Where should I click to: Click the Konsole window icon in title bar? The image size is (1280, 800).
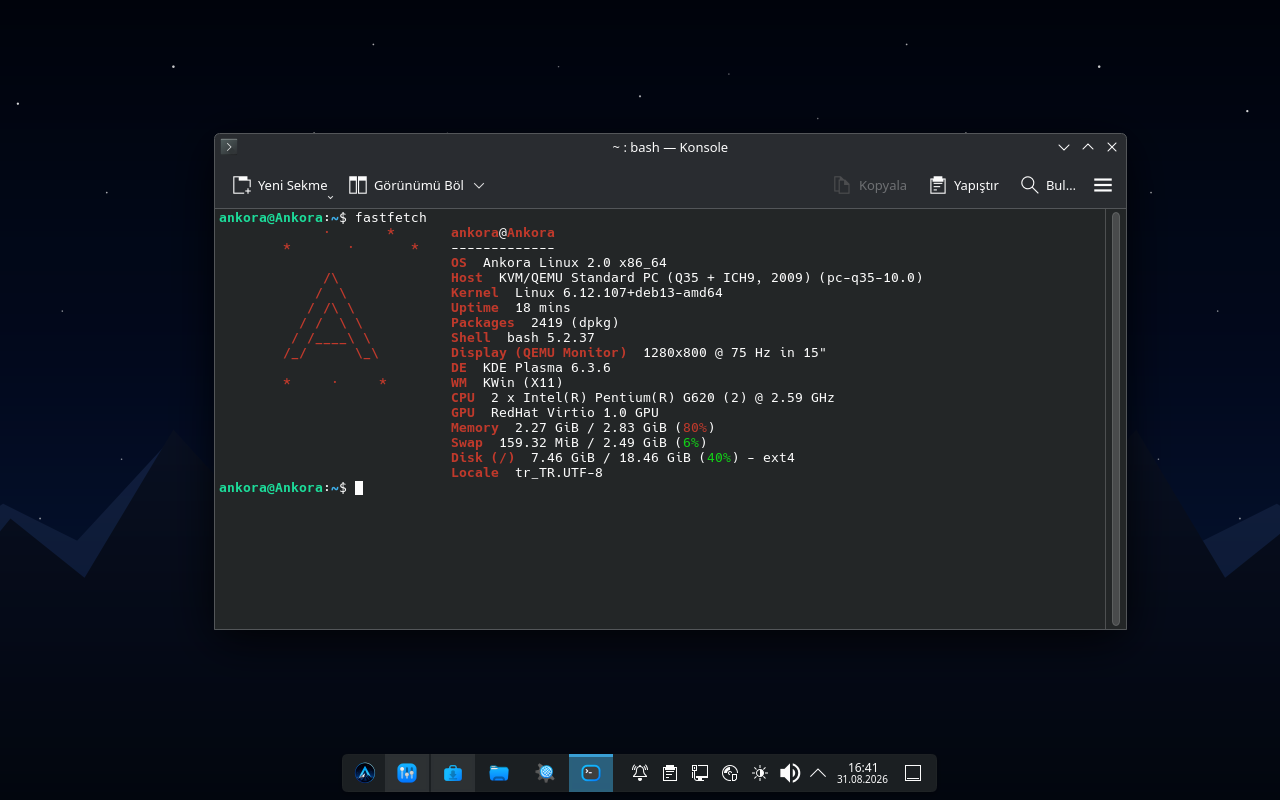pyautogui.click(x=229, y=147)
